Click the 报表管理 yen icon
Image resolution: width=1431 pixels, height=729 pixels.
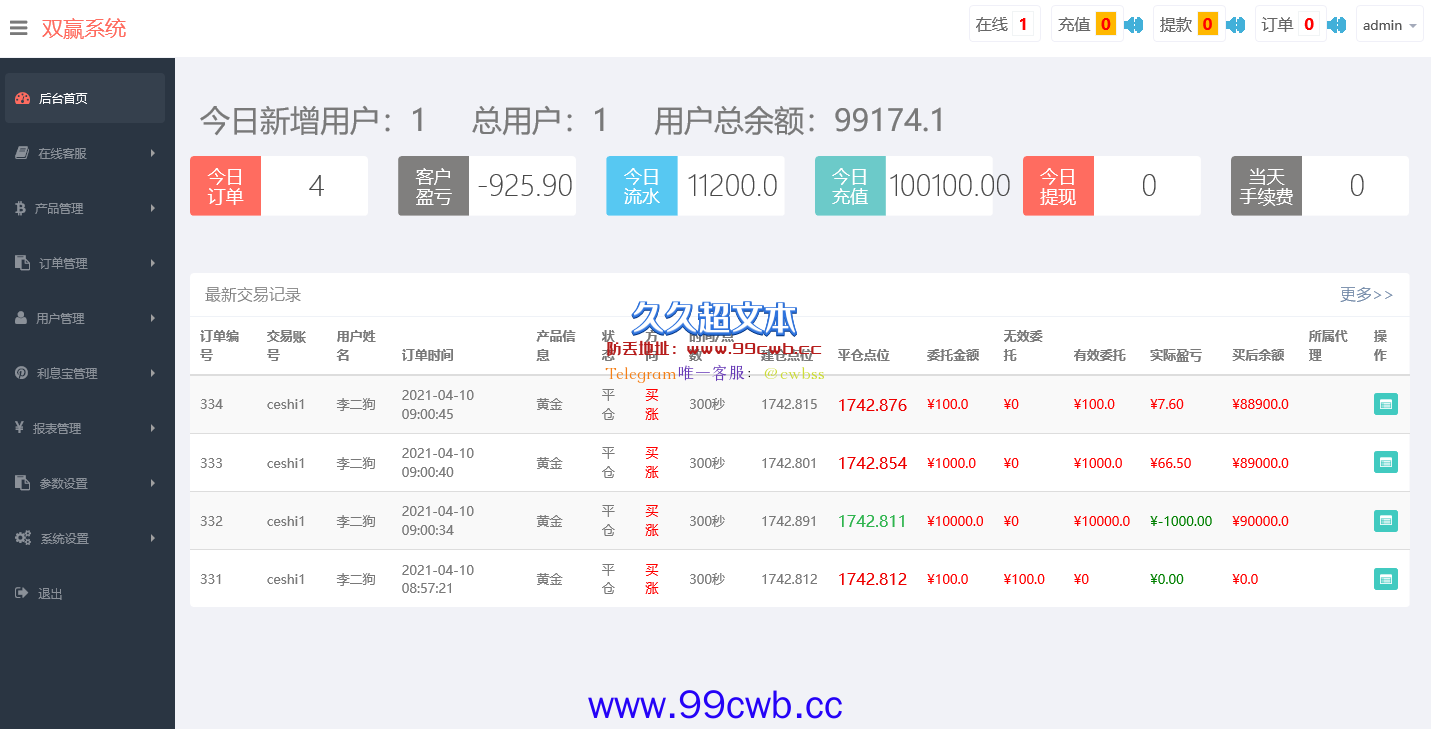click(19, 428)
